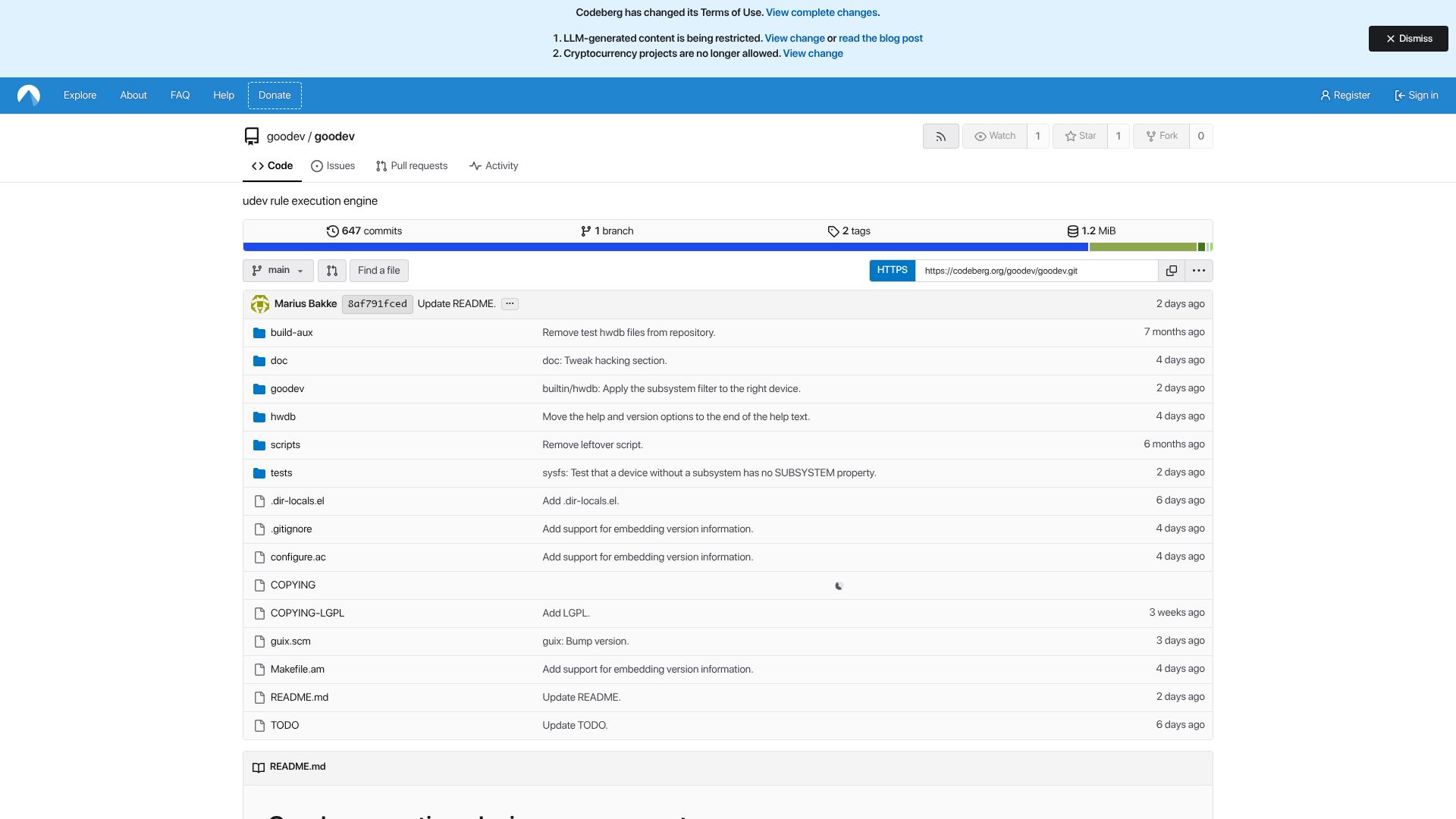
Task: Open the build-aux folder icon
Action: (259, 333)
